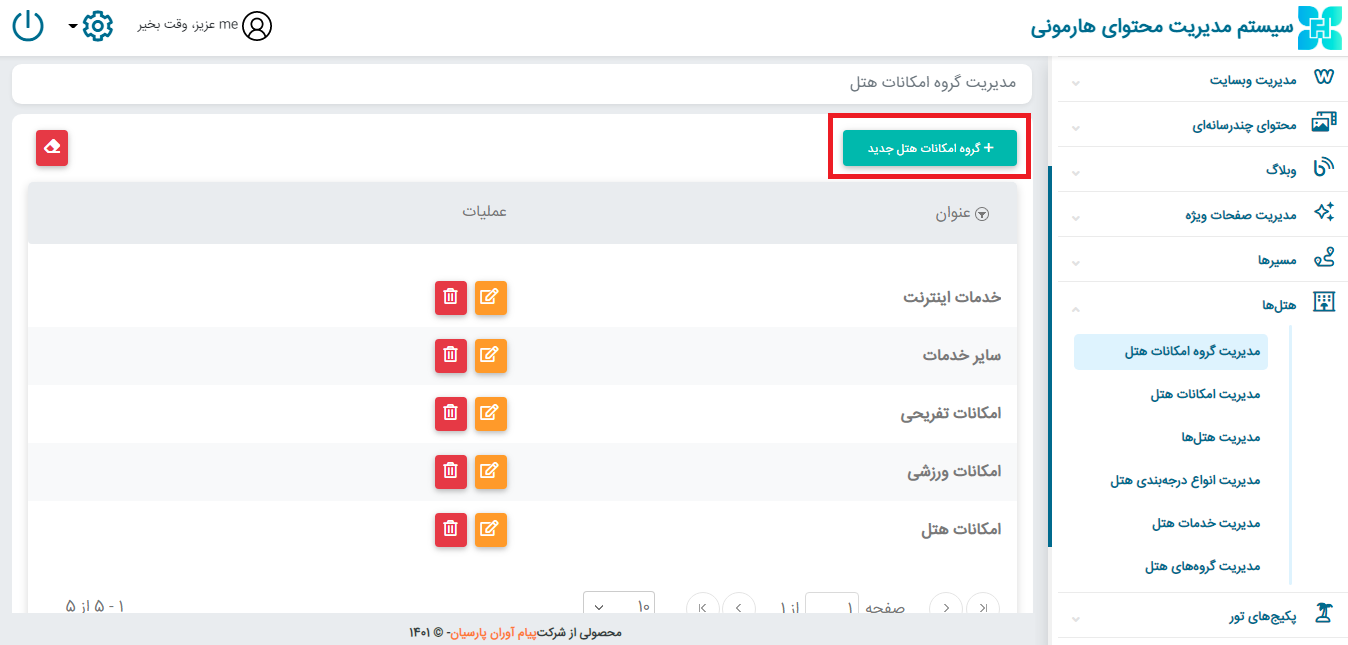The image size is (1348, 645).
Task: Edit the خدمات اینترنت row
Action: click(490, 297)
